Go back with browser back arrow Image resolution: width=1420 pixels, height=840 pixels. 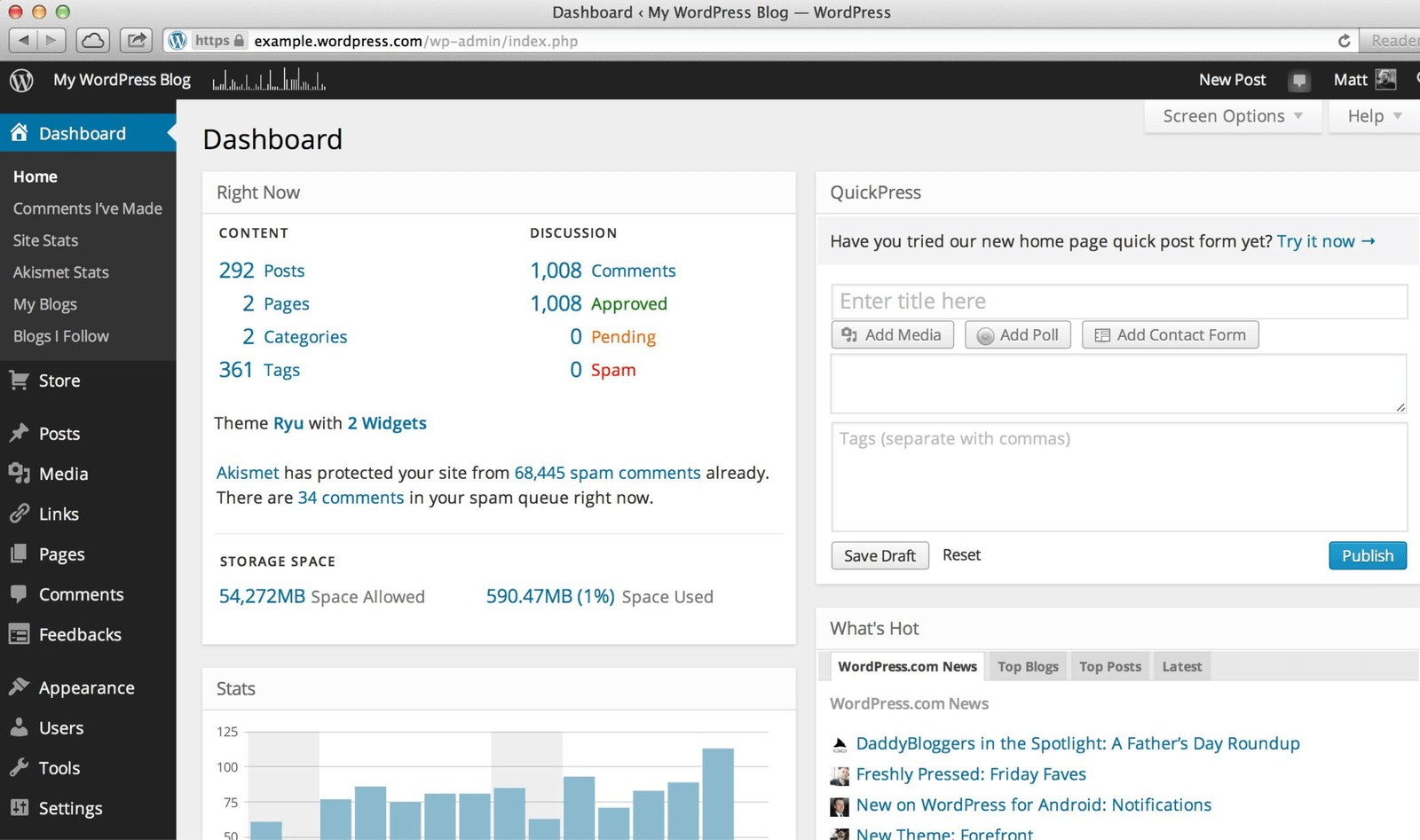(x=24, y=40)
